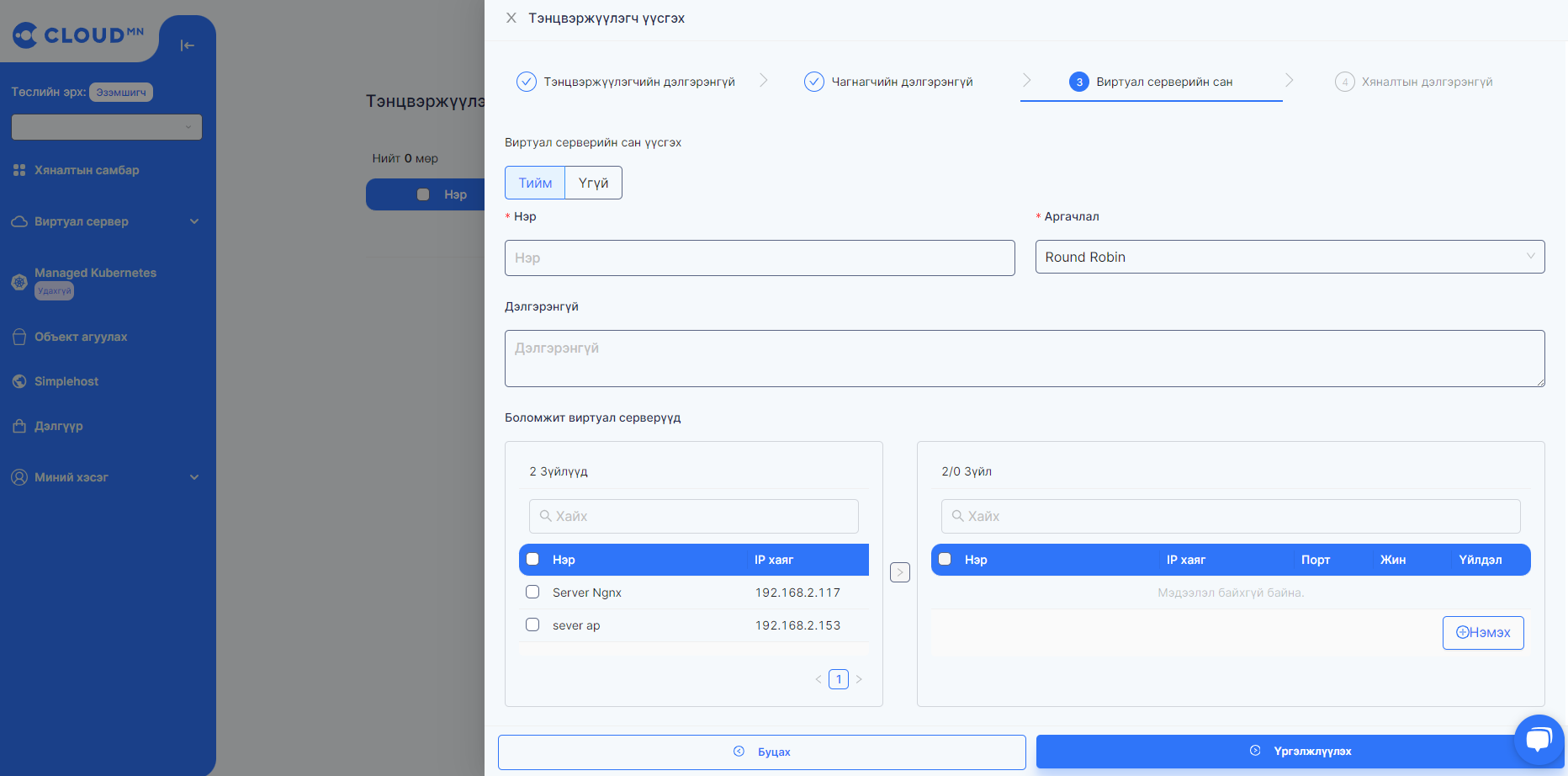Go to previous page of server list
The width and height of the screenshot is (1568, 776).
point(818,679)
